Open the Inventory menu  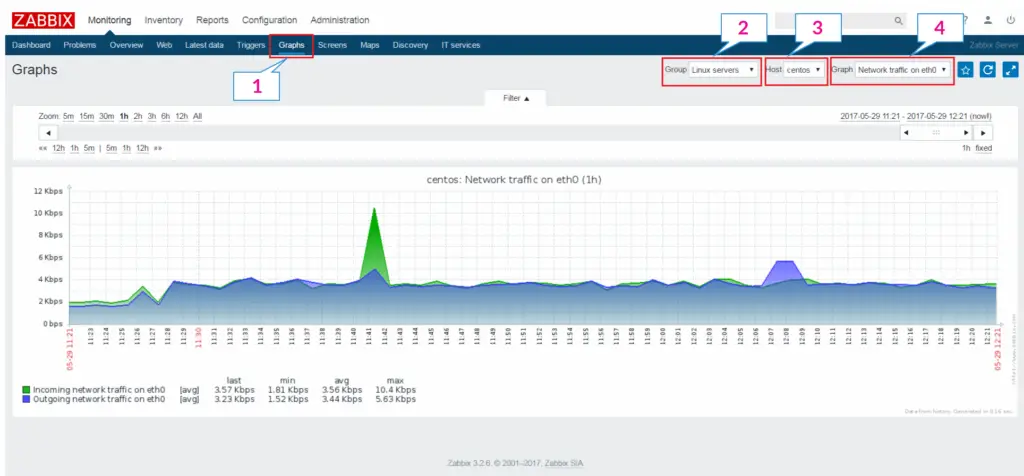tap(163, 20)
